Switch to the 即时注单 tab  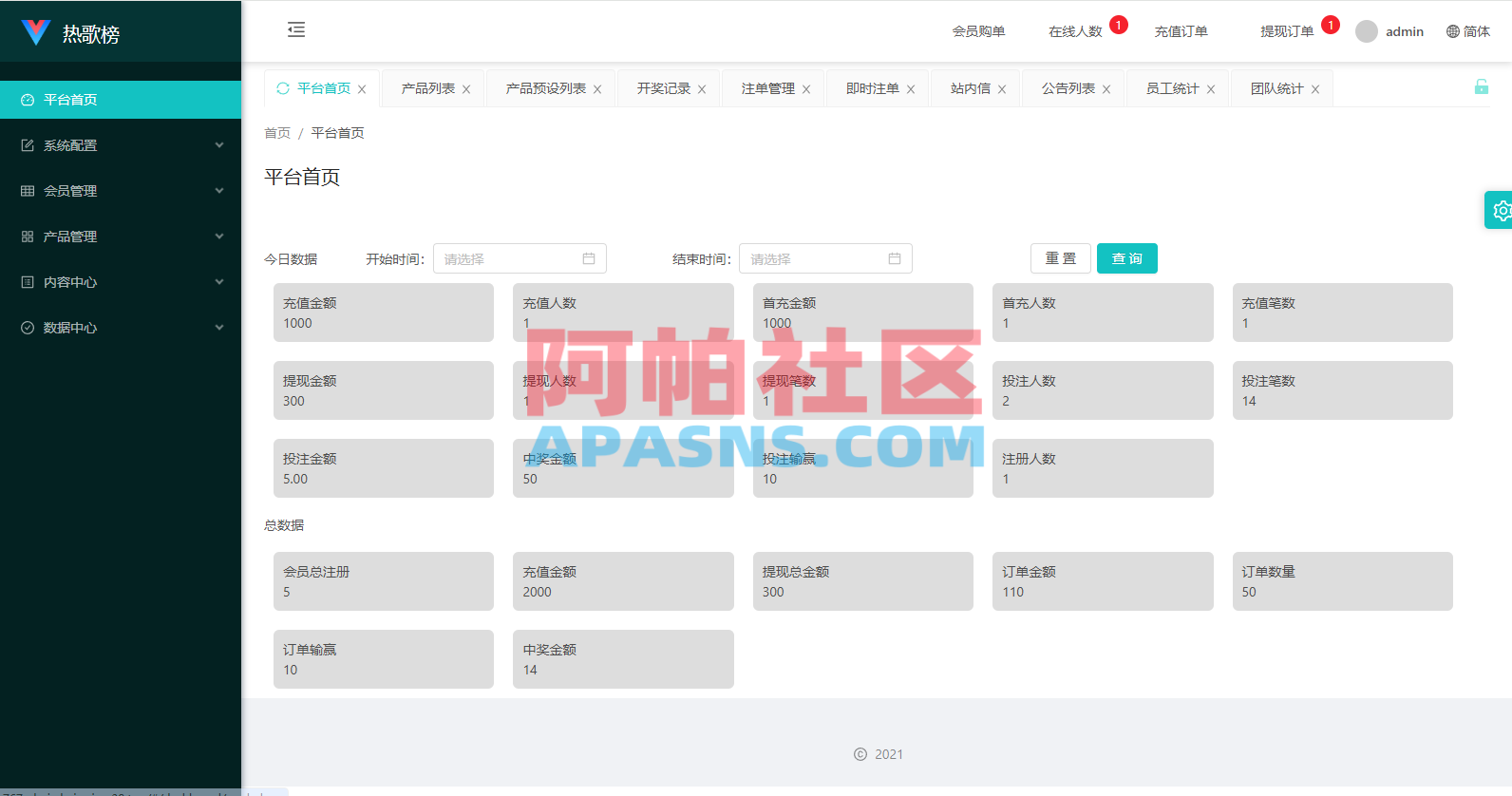pos(873,88)
